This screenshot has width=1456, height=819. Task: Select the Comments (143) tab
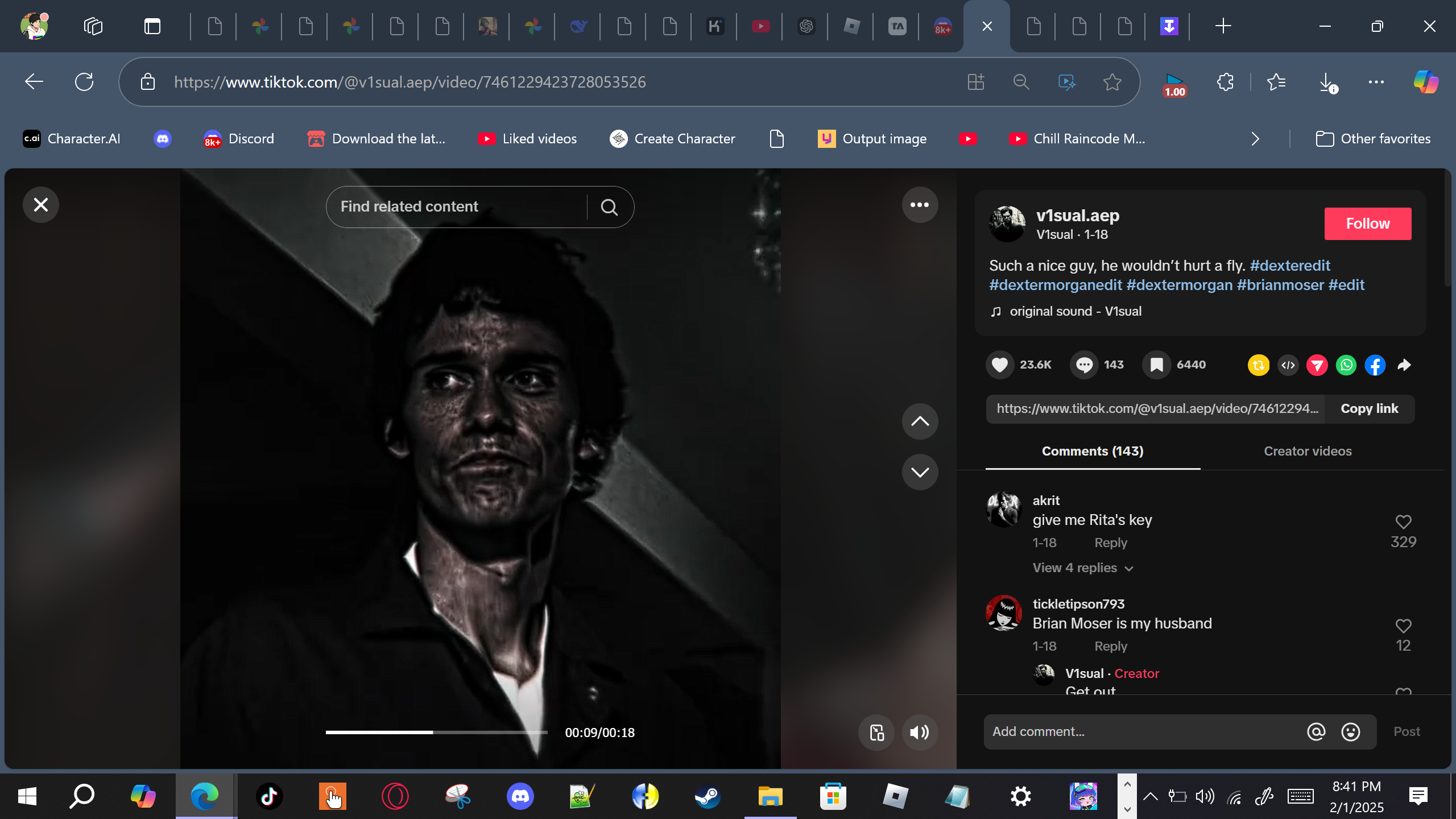pyautogui.click(x=1092, y=452)
